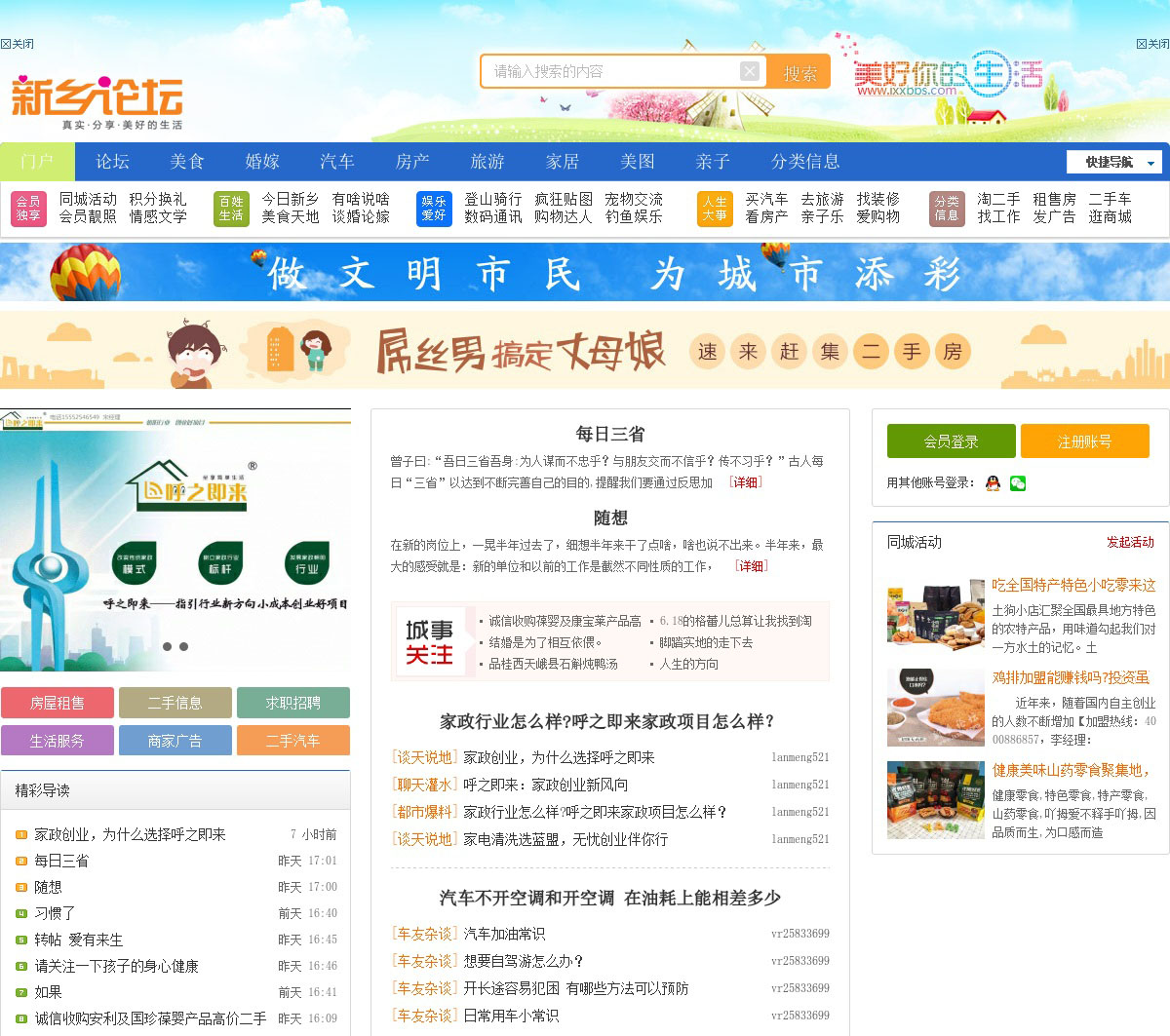Open the 美食 navigation tab
Image resolution: width=1170 pixels, height=1036 pixels.
pos(187,162)
